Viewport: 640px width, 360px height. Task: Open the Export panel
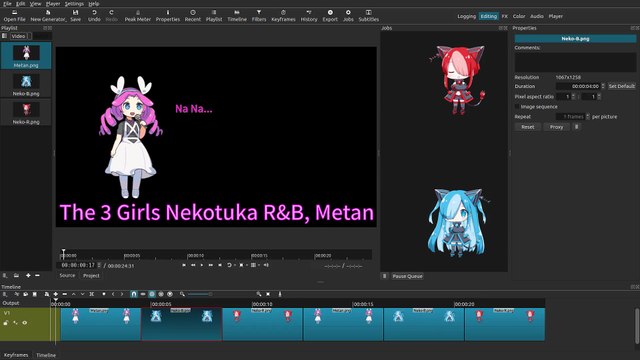330,16
